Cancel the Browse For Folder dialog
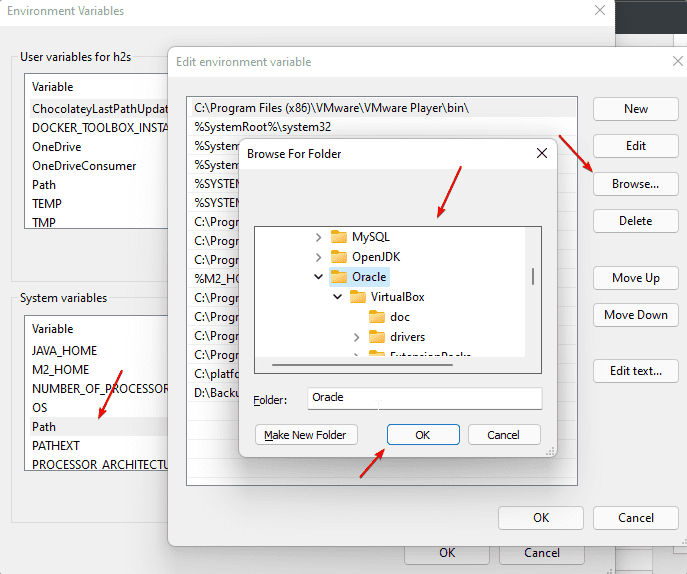The width and height of the screenshot is (687, 574). 504,435
